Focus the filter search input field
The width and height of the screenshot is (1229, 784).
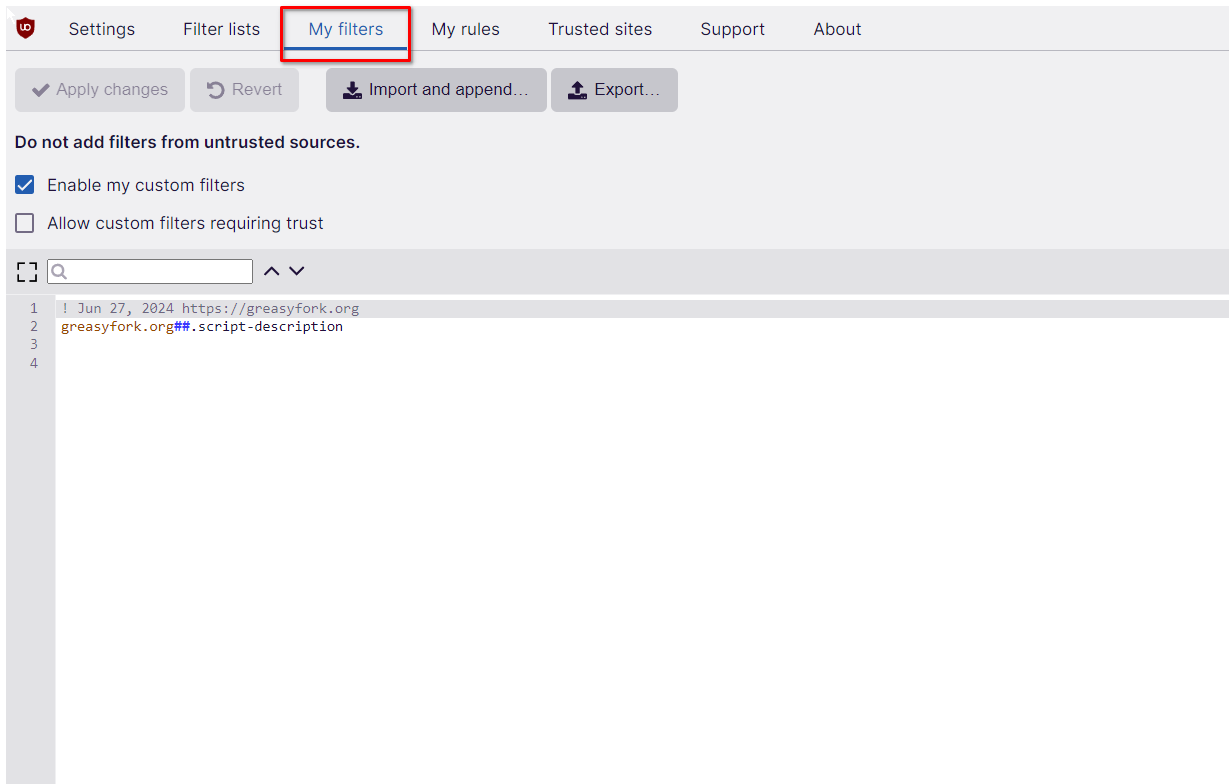(x=150, y=271)
